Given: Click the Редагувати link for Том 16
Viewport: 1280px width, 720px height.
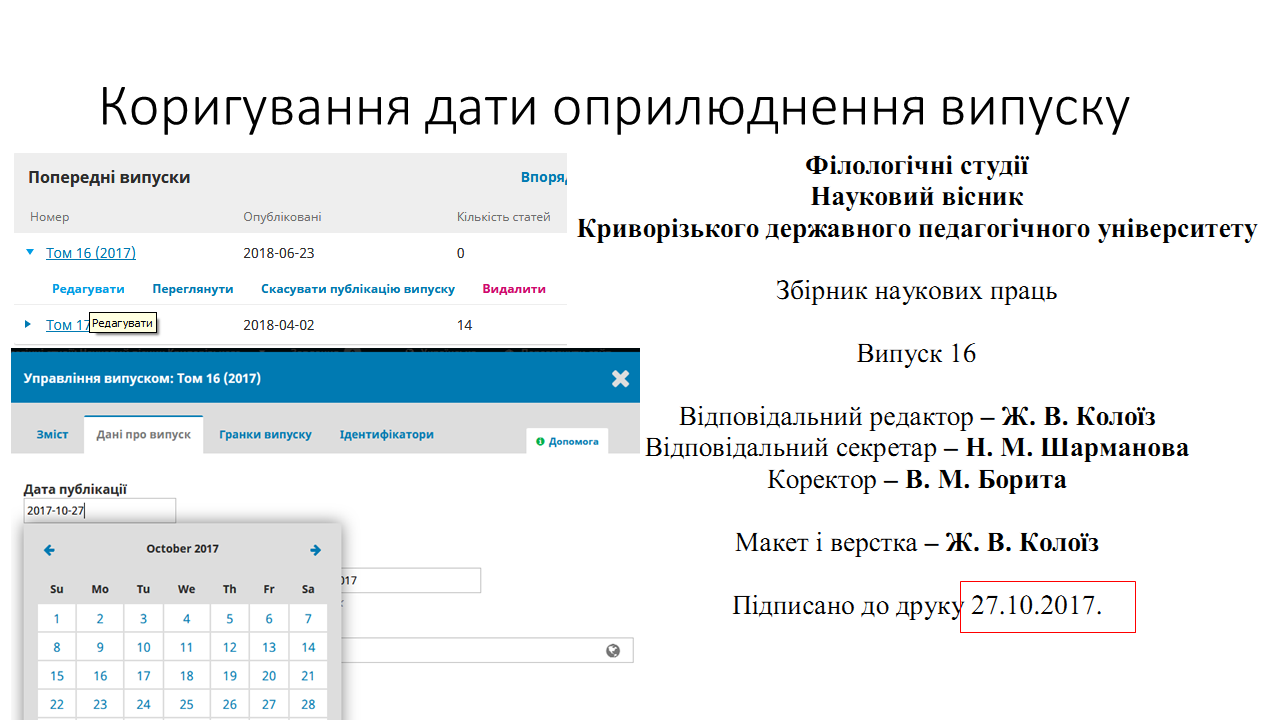Looking at the screenshot, I should 88,289.
